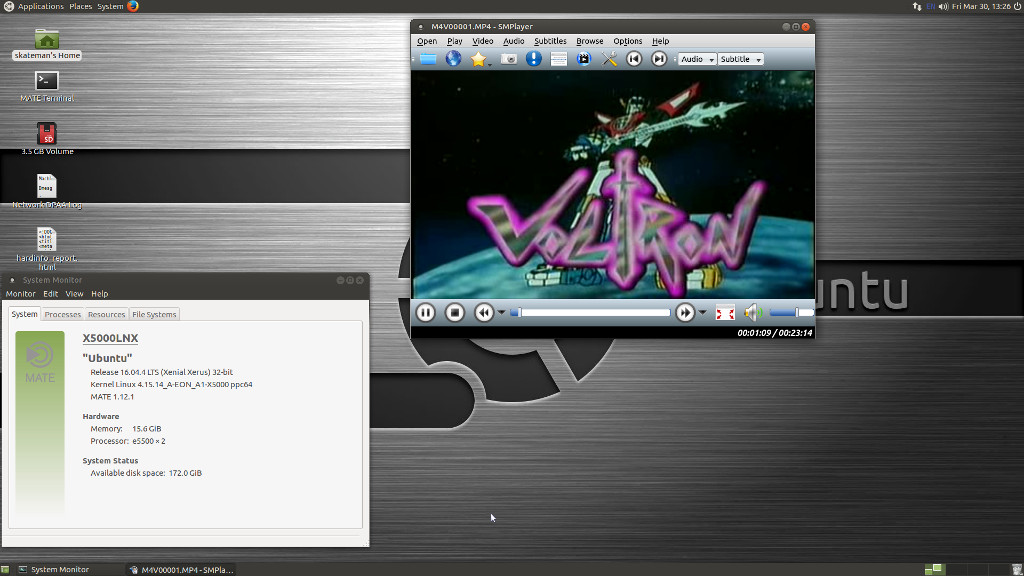1024x576 pixels.
Task: Rewind the video with the backward button
Action: (x=484, y=313)
